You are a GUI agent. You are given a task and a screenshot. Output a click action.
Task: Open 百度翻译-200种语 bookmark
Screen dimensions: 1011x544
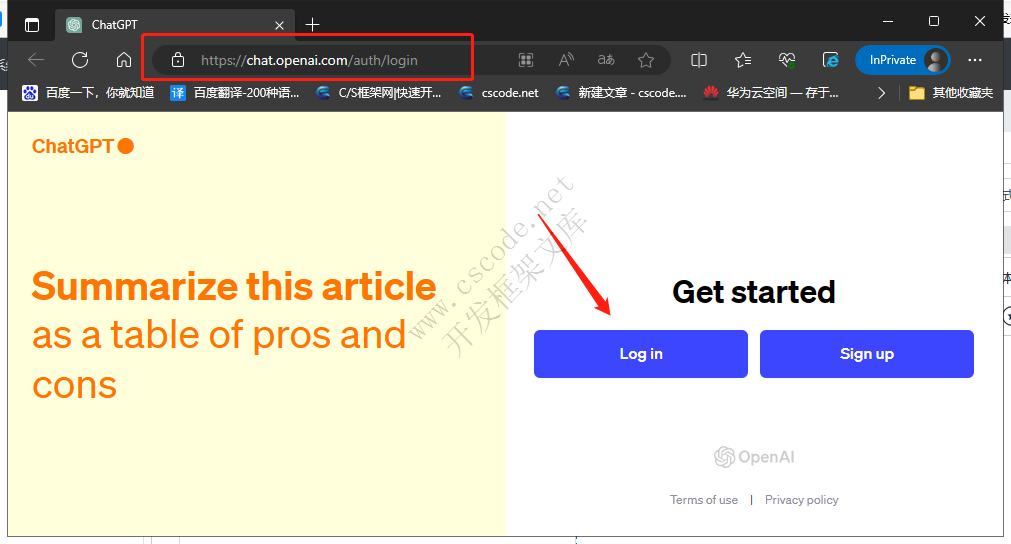tap(235, 93)
